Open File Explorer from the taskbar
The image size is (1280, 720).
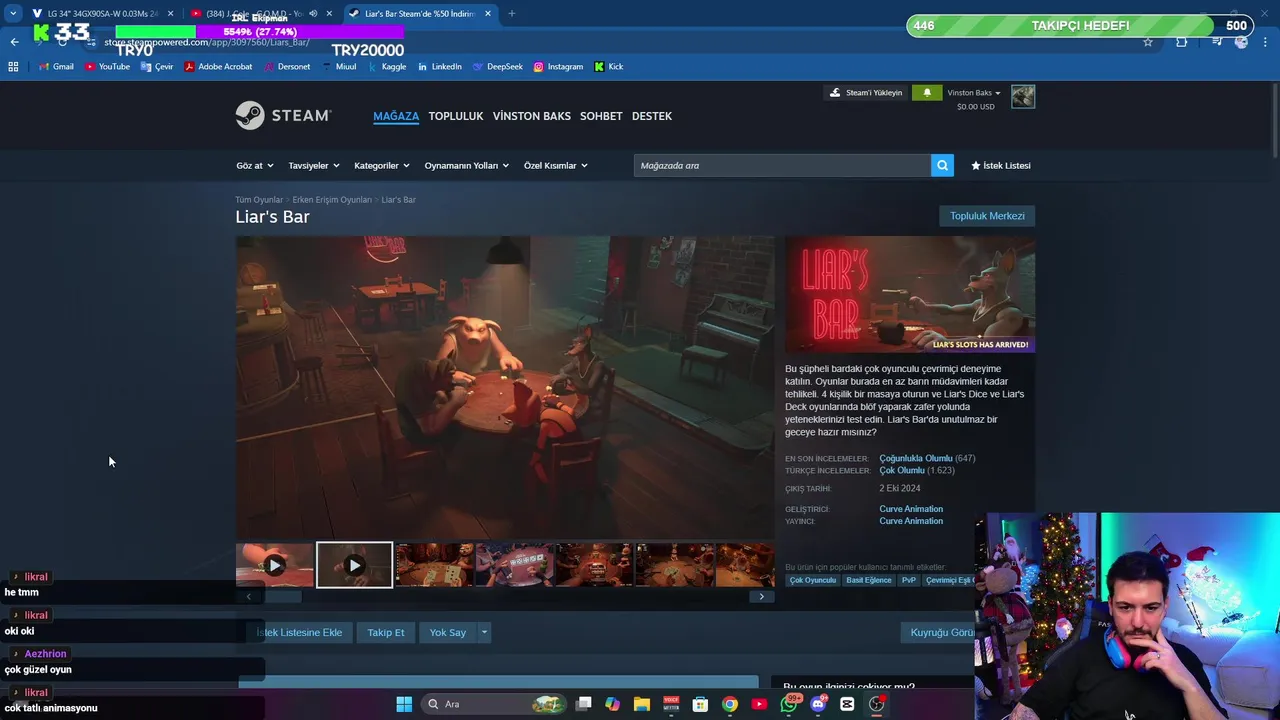642,704
